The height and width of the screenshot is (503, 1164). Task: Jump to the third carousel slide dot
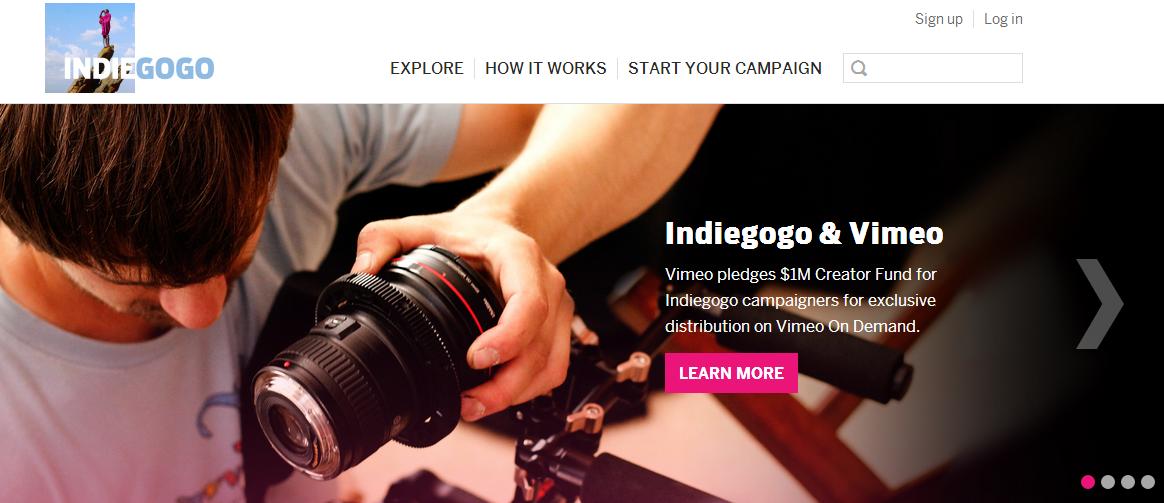pyautogui.click(x=1128, y=481)
